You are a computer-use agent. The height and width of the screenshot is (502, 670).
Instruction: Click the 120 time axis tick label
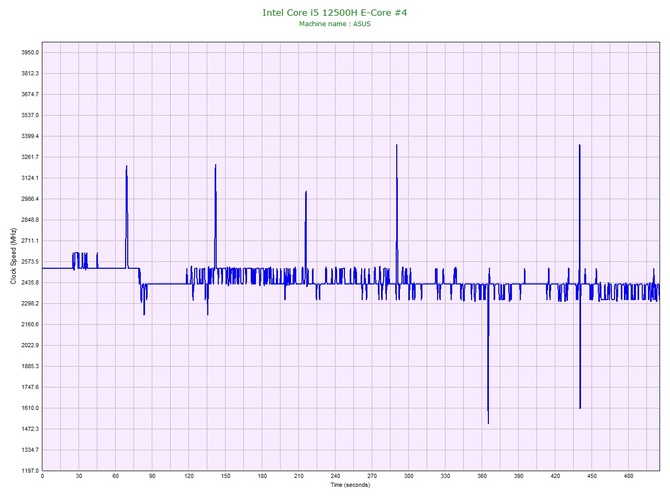[x=189, y=476]
